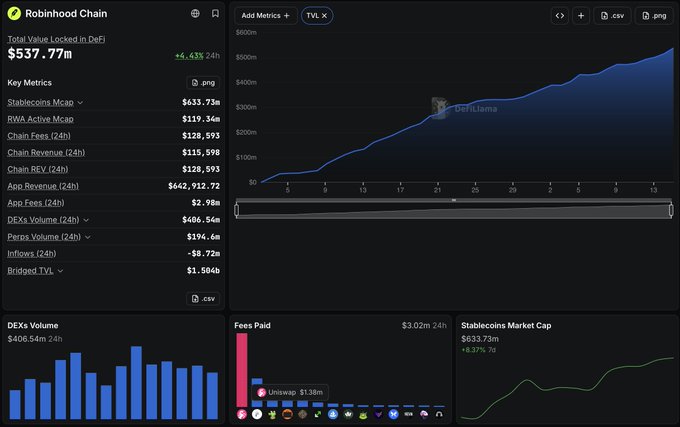The height and width of the screenshot is (427, 680).
Task: Click the orange ring protocol icon
Action: coord(288,414)
